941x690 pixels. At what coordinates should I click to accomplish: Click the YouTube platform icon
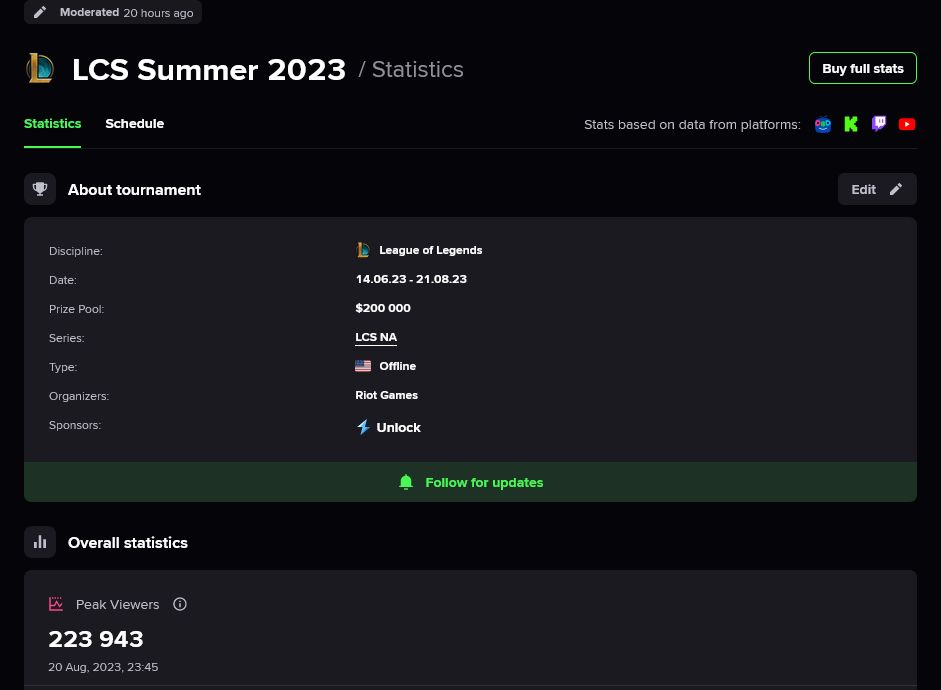pyautogui.click(x=906, y=124)
